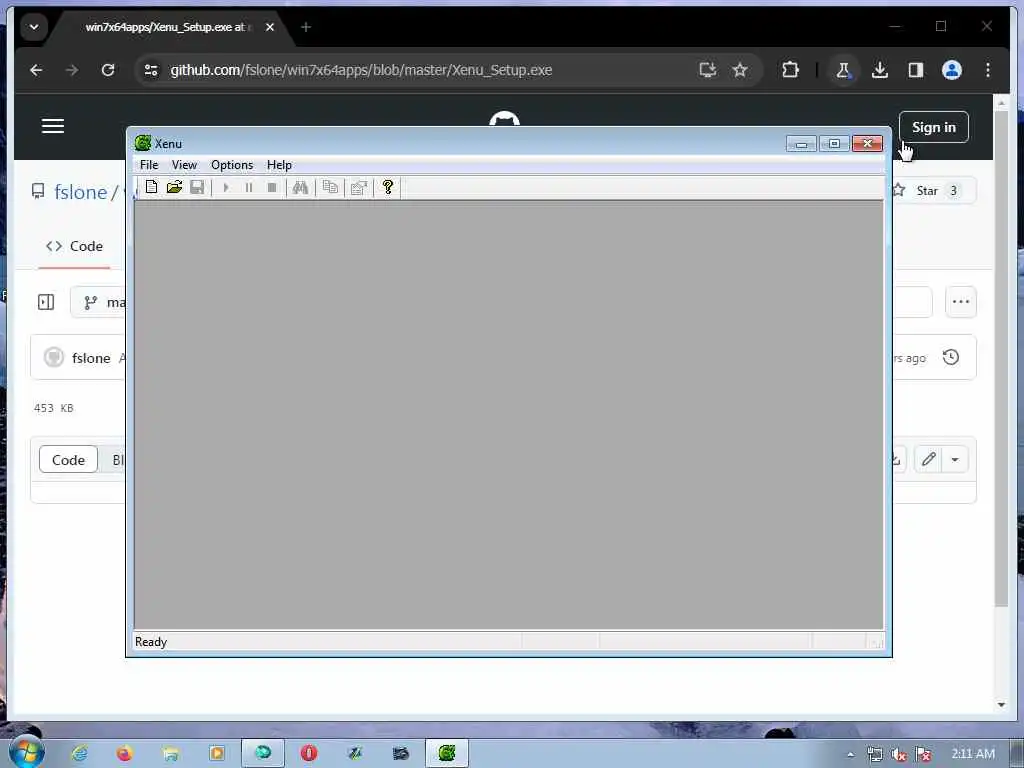Click the Star button on GitHub repo
Image resolution: width=1024 pixels, height=768 pixels.
933,191
